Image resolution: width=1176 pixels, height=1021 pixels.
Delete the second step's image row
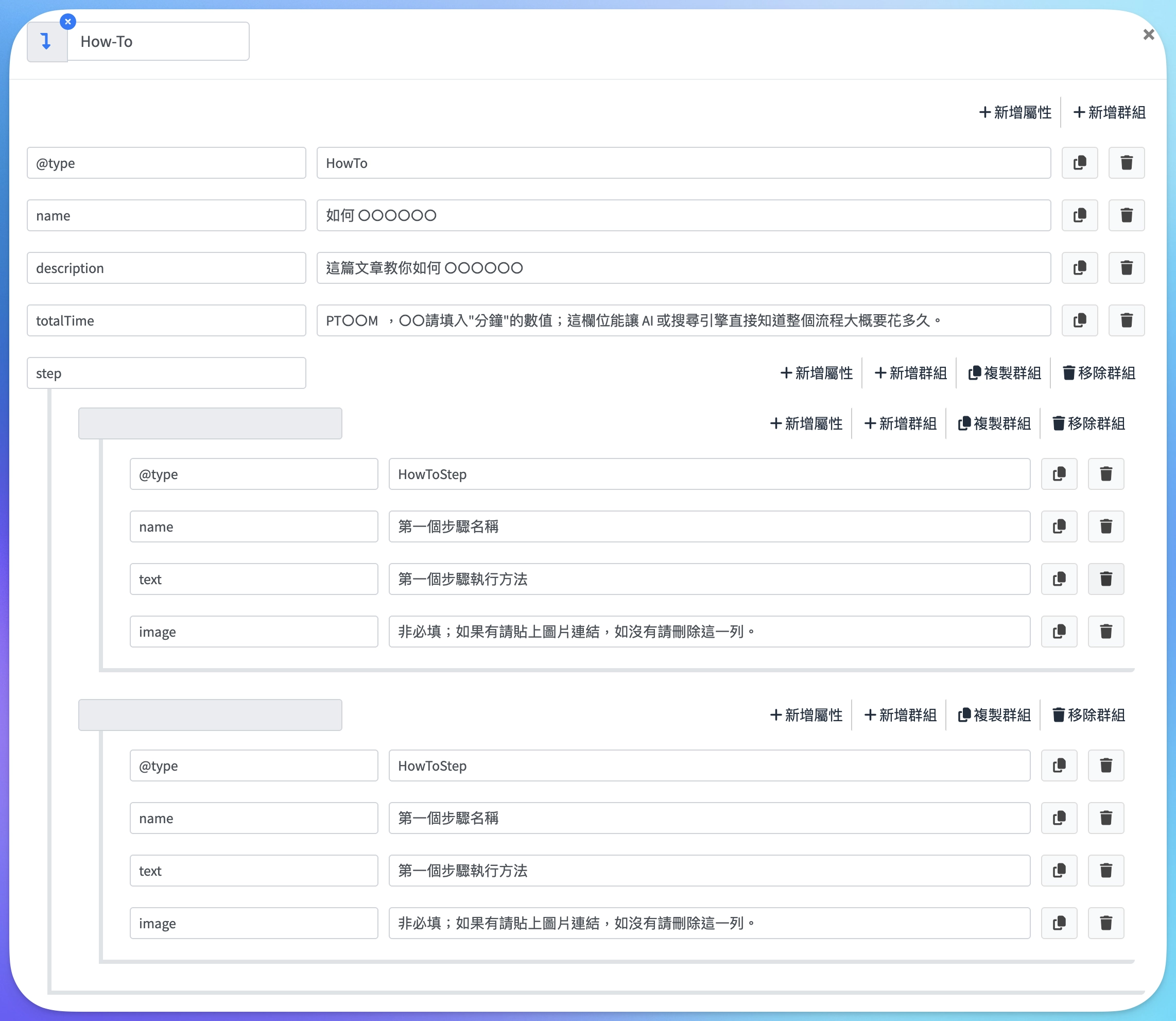[x=1105, y=923]
